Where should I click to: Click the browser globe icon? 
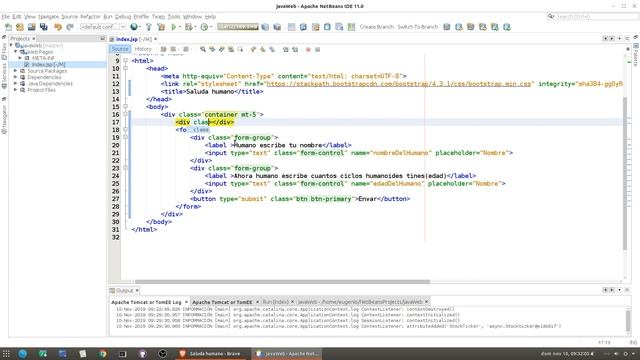pos(133,27)
